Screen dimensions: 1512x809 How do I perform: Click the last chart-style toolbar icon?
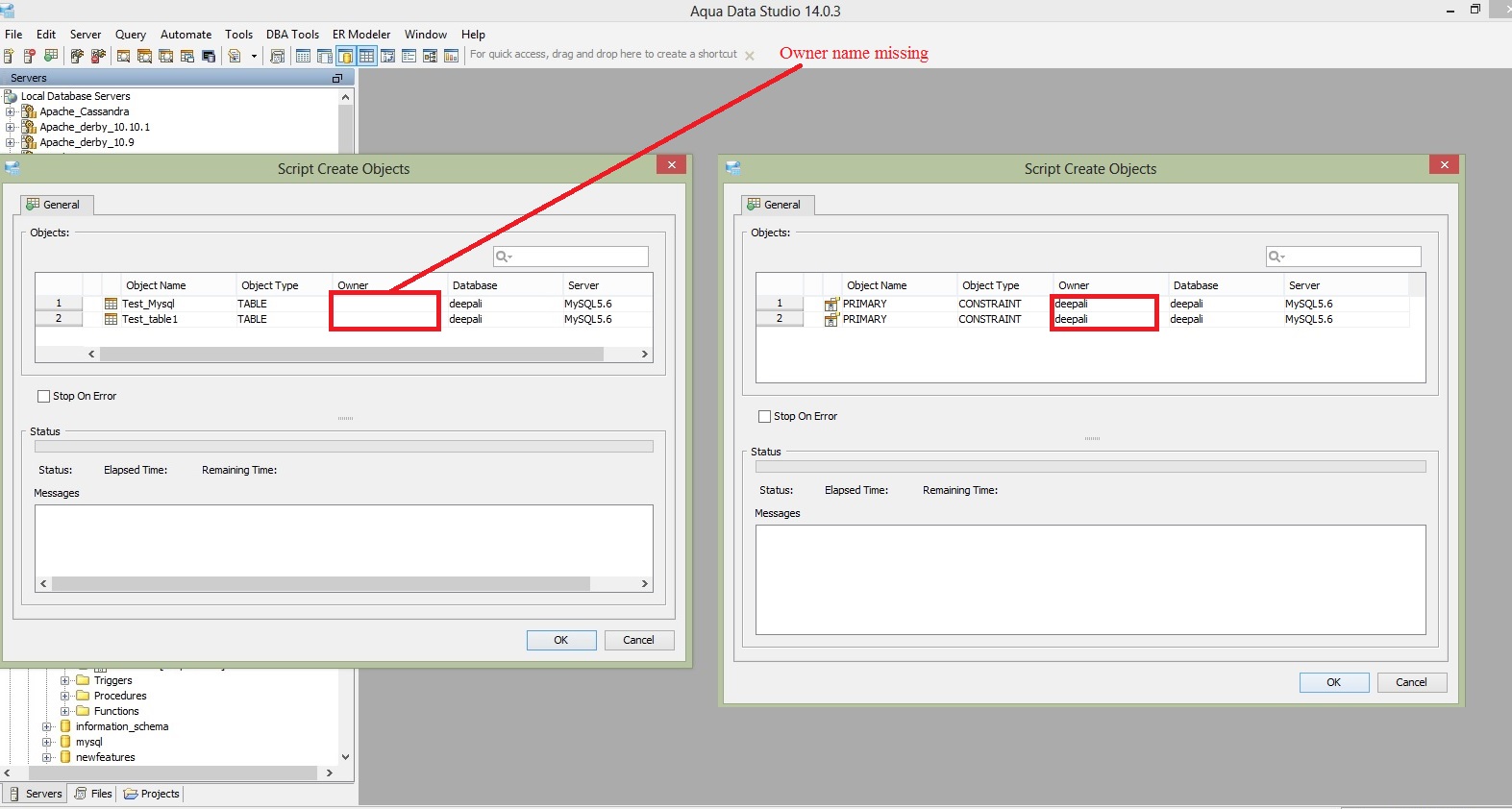coord(451,56)
